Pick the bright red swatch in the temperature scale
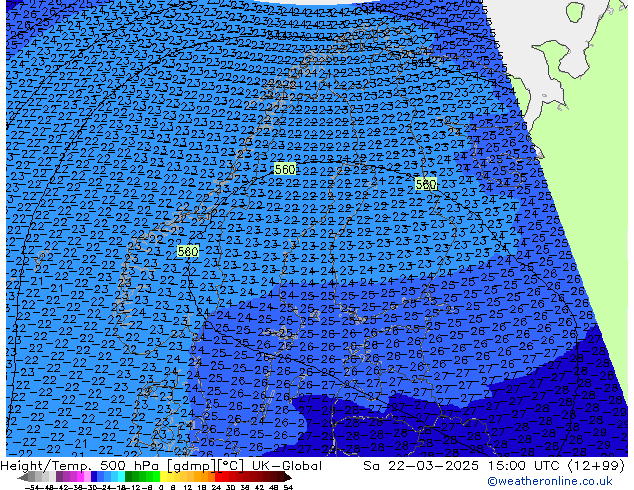 pos(218,477)
